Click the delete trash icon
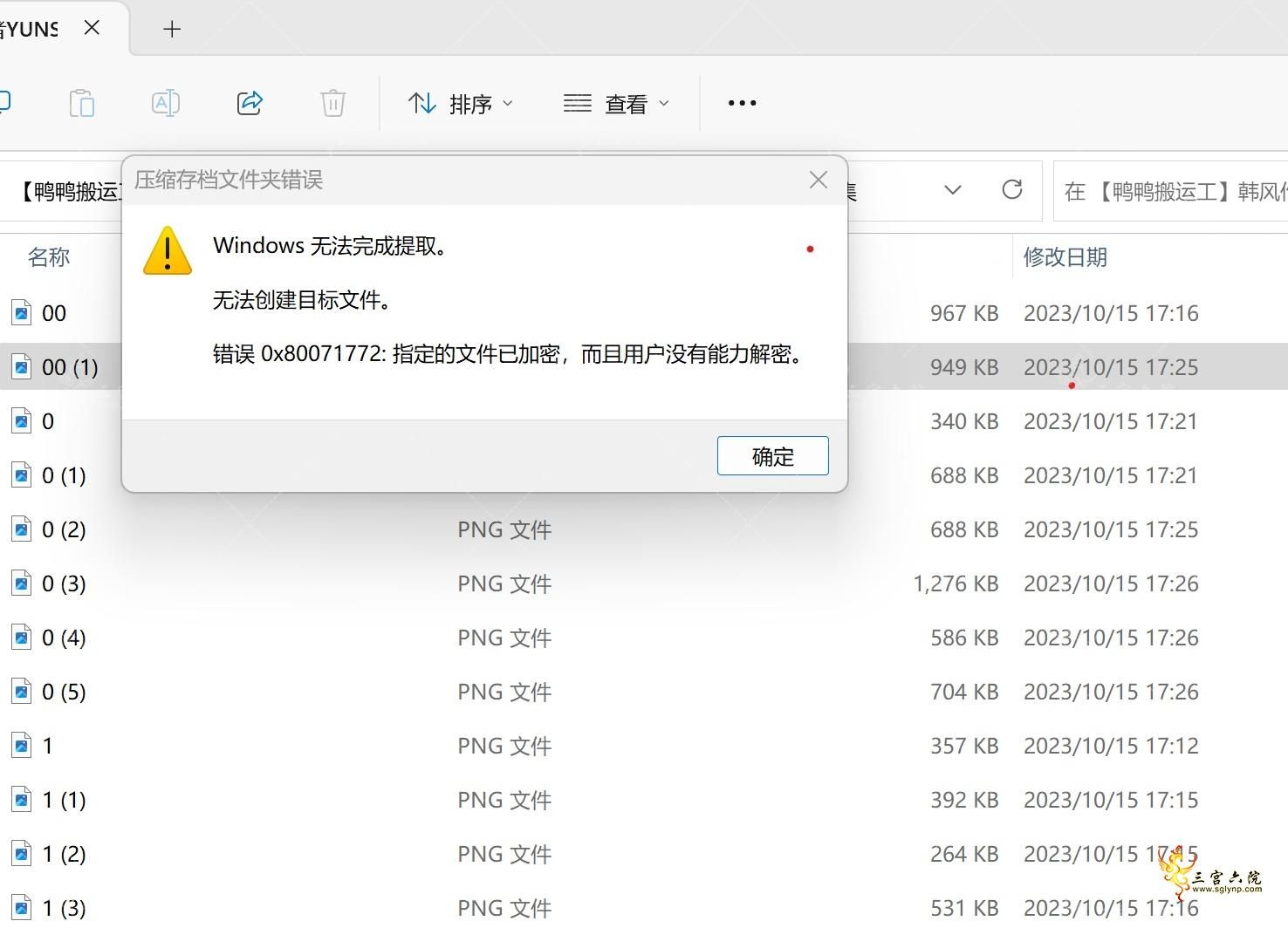1288x928 pixels. click(333, 103)
